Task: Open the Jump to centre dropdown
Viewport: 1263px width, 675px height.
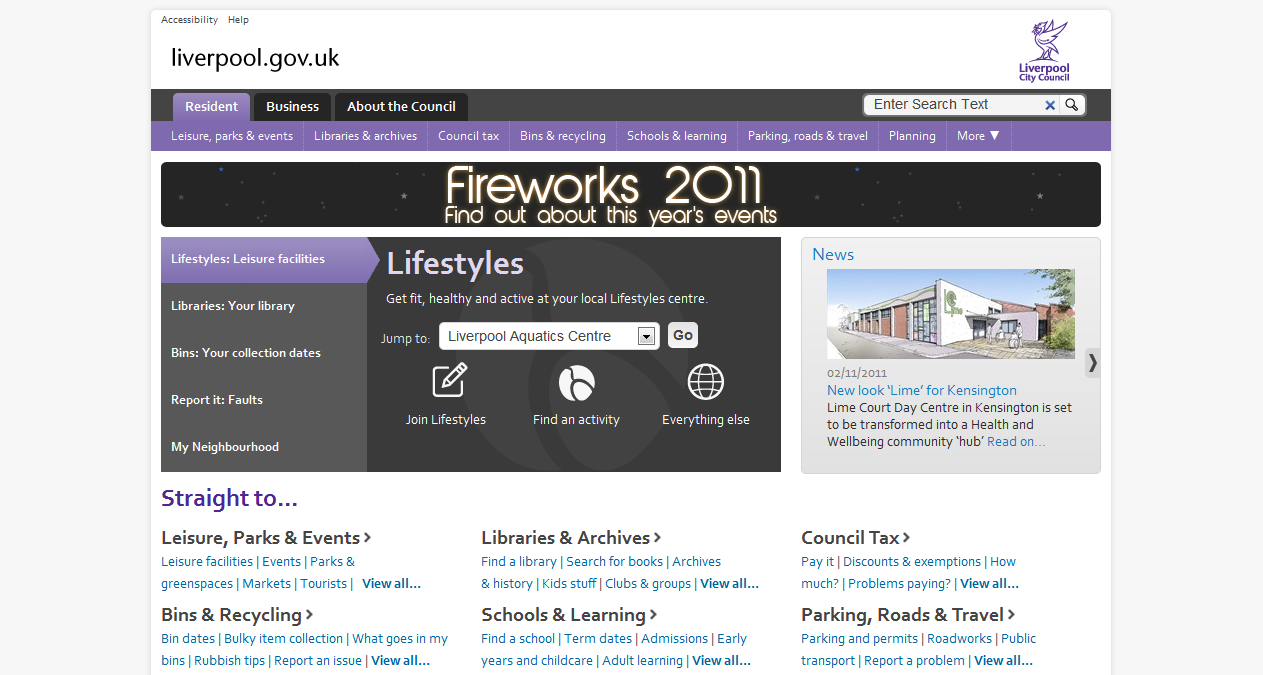Action: 647,336
